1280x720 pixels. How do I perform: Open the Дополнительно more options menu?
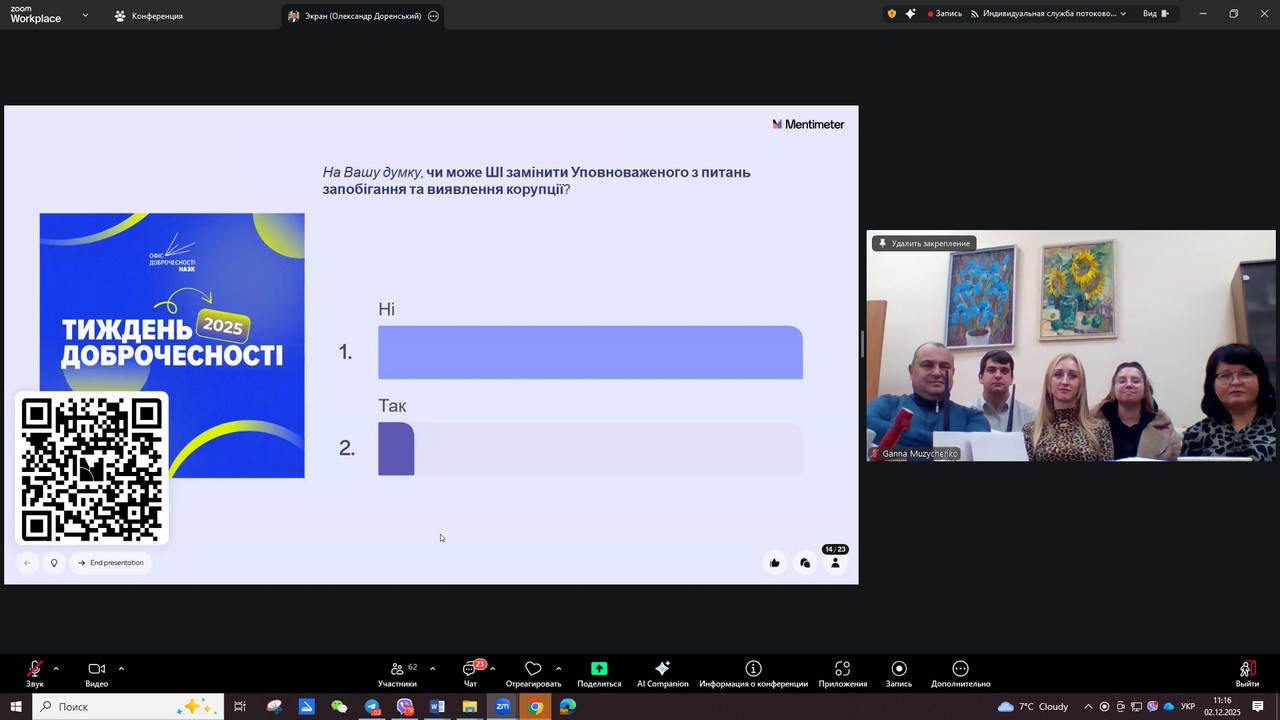(960, 669)
